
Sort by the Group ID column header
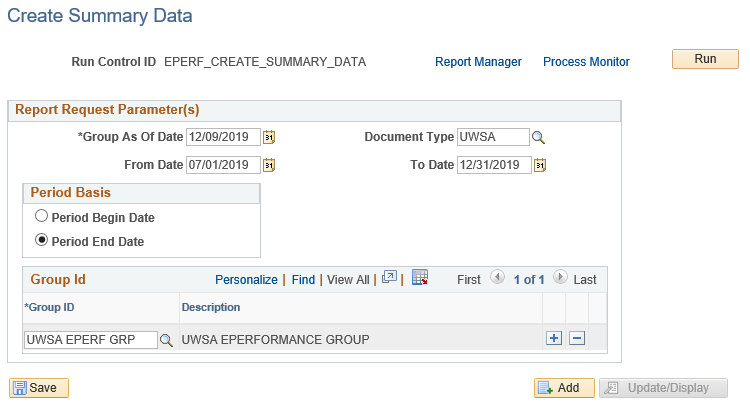click(49, 307)
